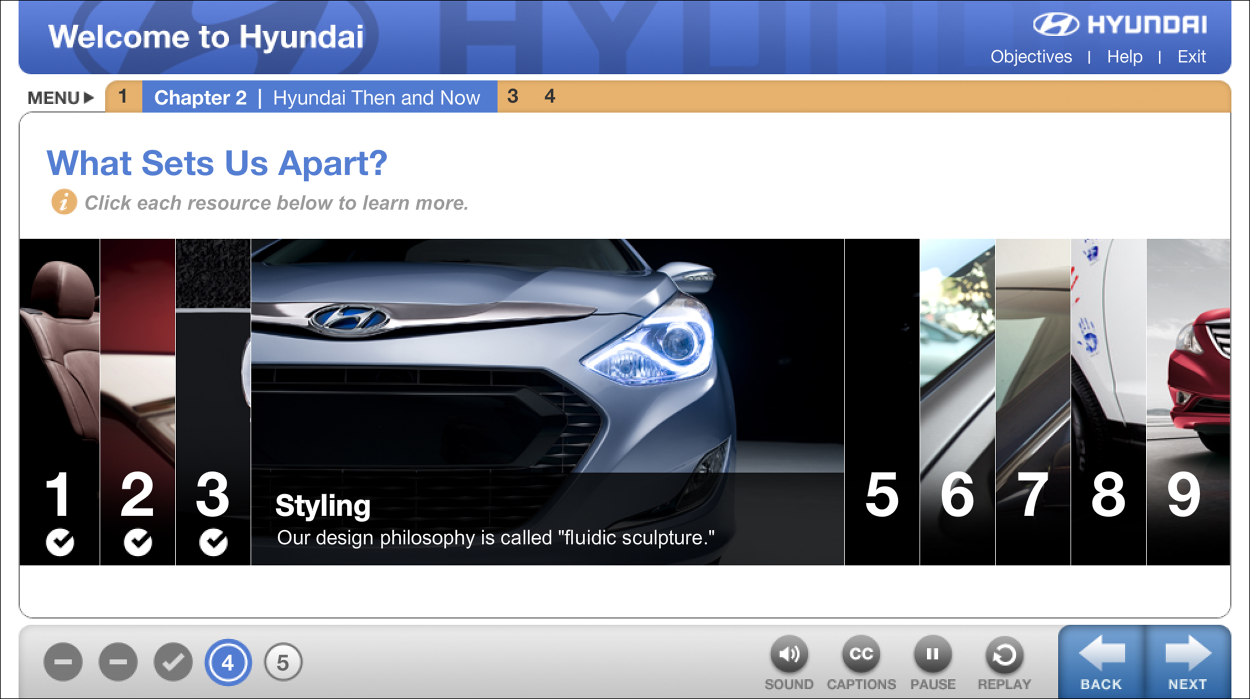This screenshot has width=1250, height=699.
Task: Turn on closed captions with CC button
Action: pyautogui.click(x=861, y=656)
